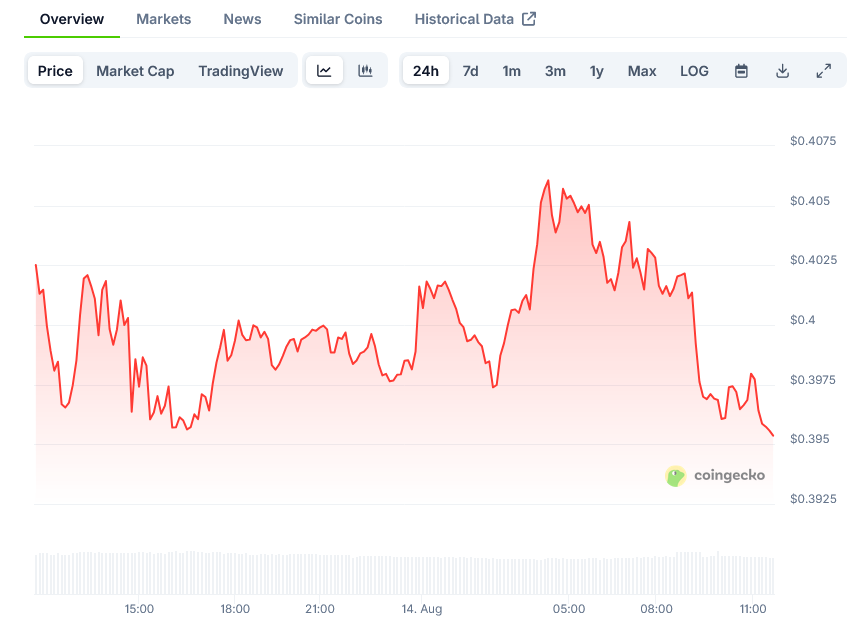The height and width of the screenshot is (630, 847).
Task: Click the 15:00 time axis label
Action: [139, 609]
